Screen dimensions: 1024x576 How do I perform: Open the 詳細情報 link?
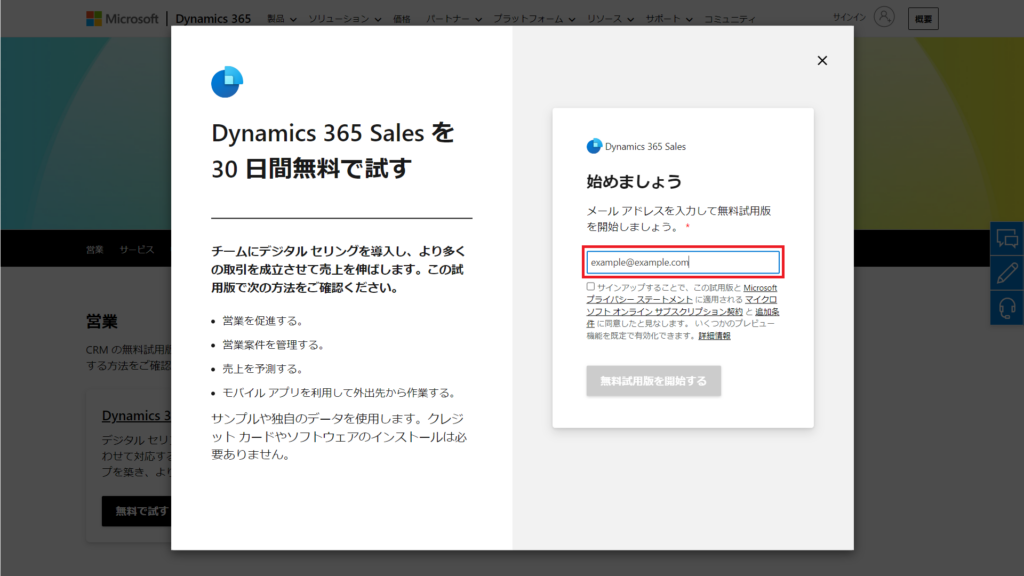tap(714, 336)
